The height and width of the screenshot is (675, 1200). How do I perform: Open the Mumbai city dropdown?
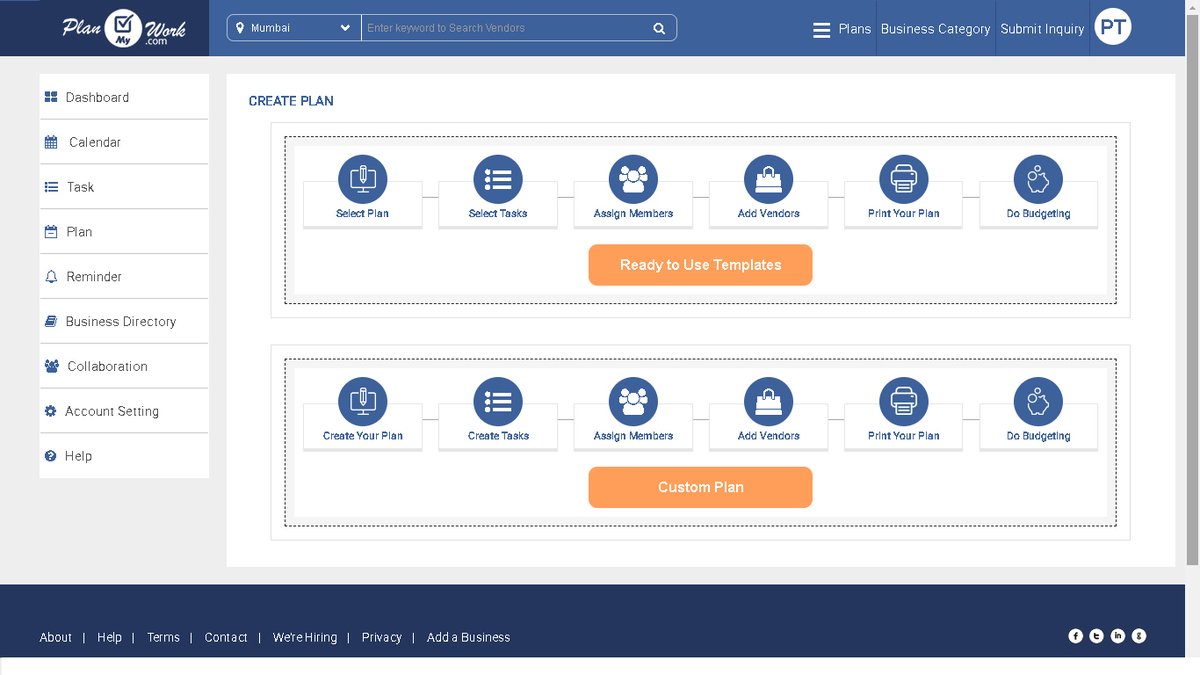[x=295, y=28]
